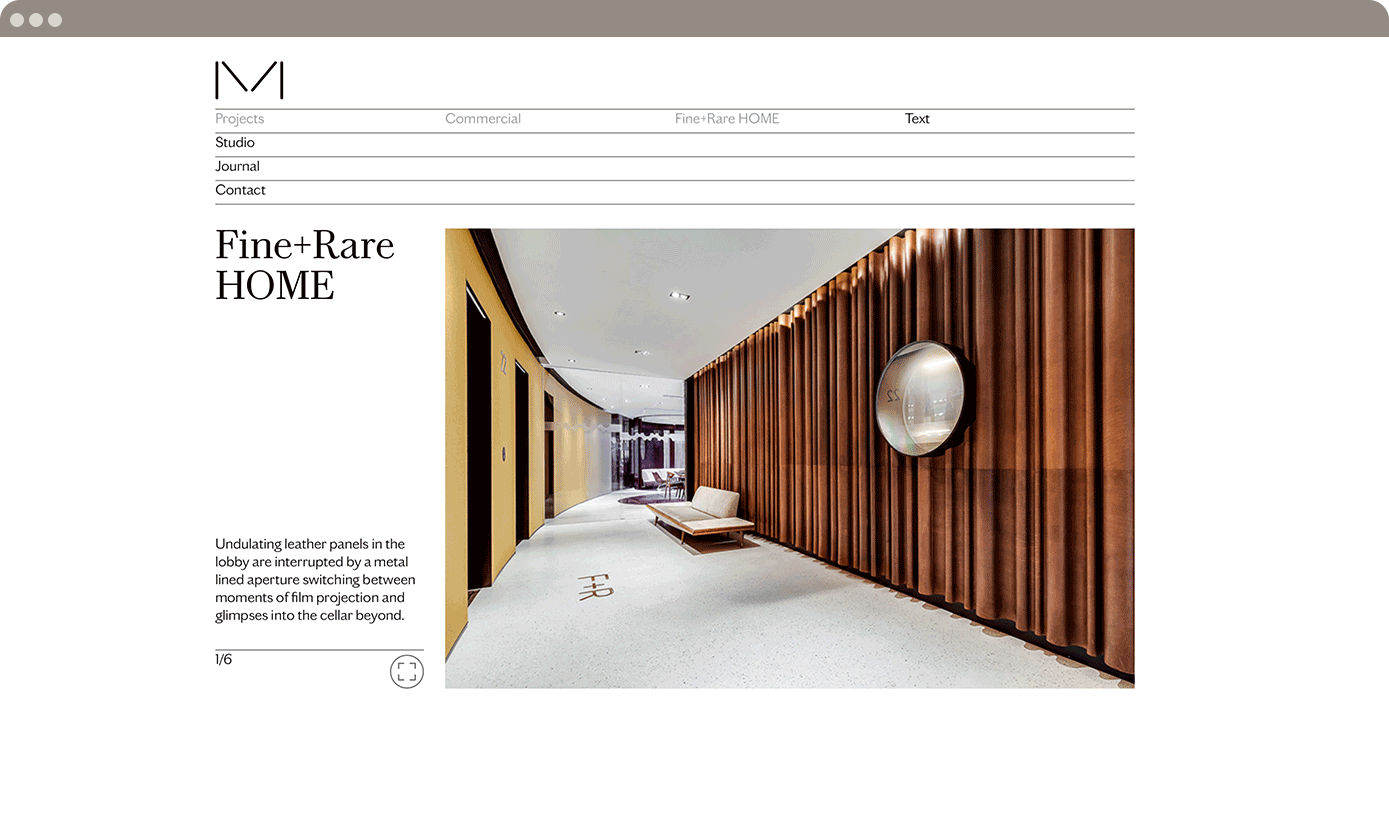Click the lobby description paragraph
This screenshot has height=822, width=1389.
(315, 580)
